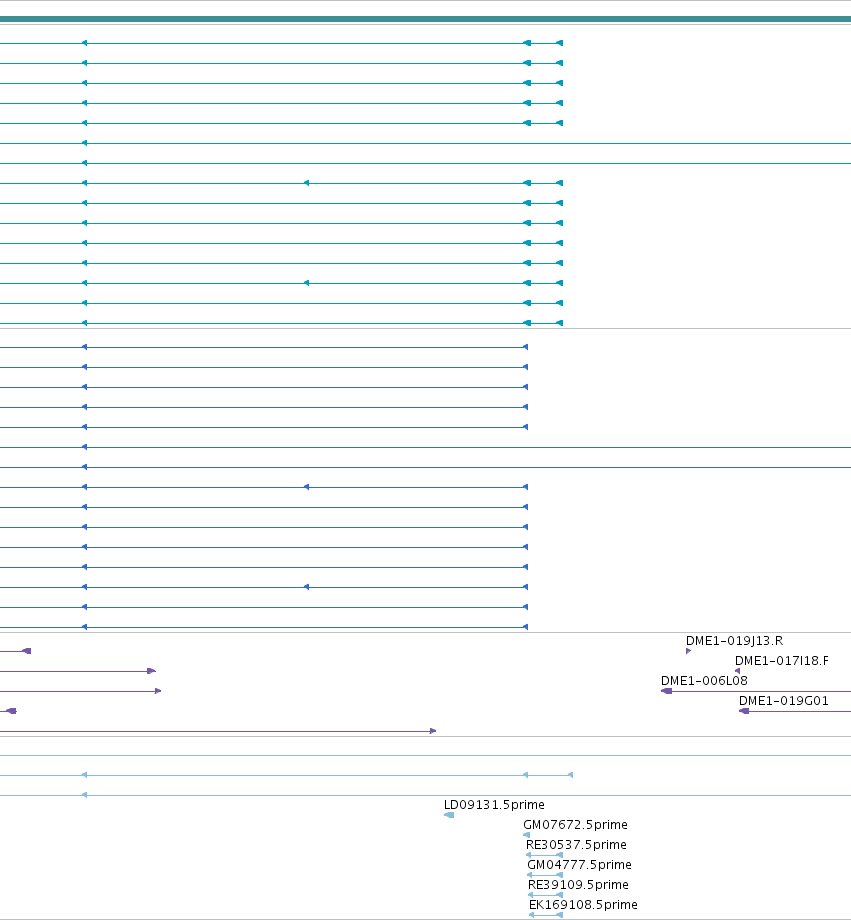
Task: Select the DME1-006L08 purple arrowhead glyph
Action: (667, 691)
